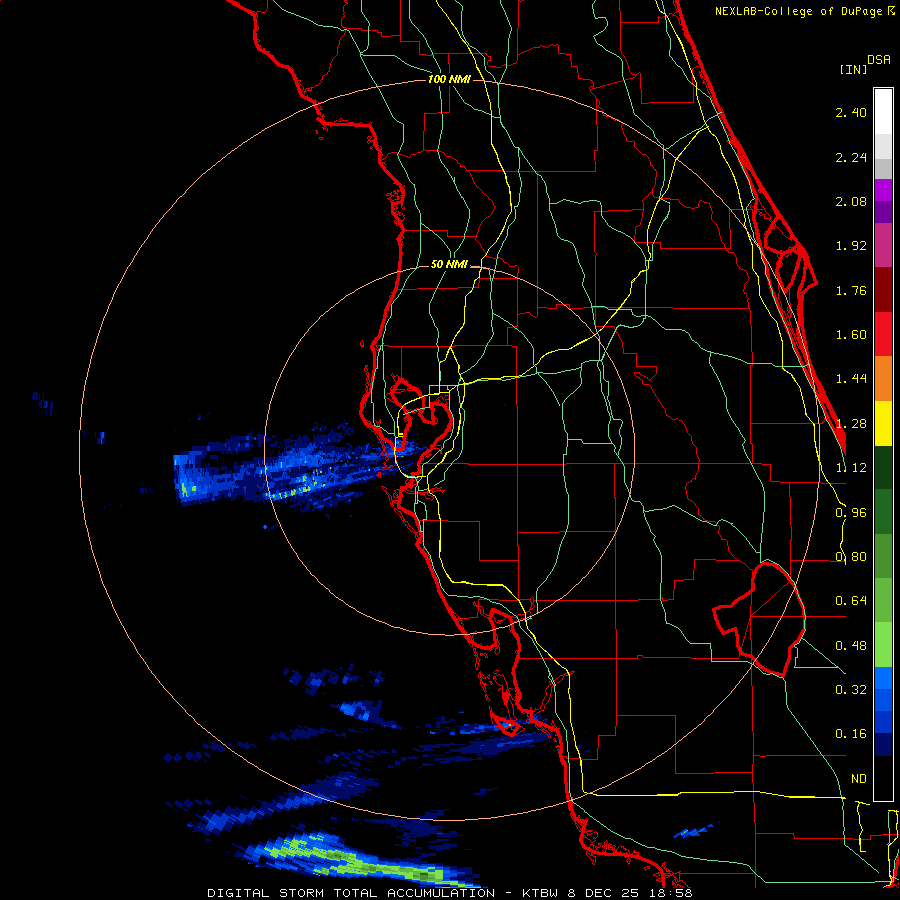This screenshot has width=900, height=900.
Task: Pick the bright red legend swatch
Action: (x=883, y=334)
